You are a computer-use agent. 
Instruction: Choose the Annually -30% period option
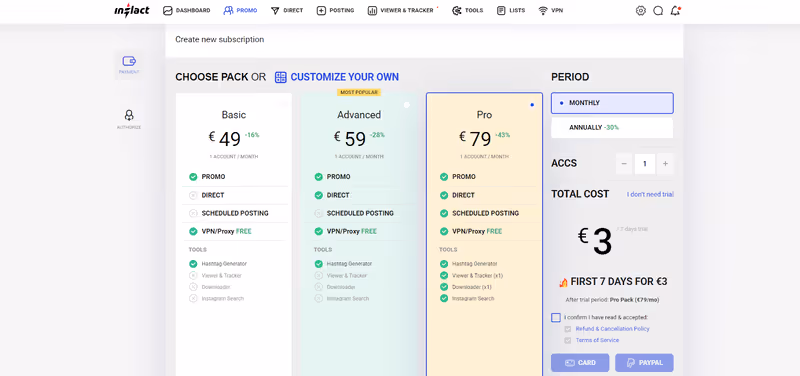[x=612, y=128]
